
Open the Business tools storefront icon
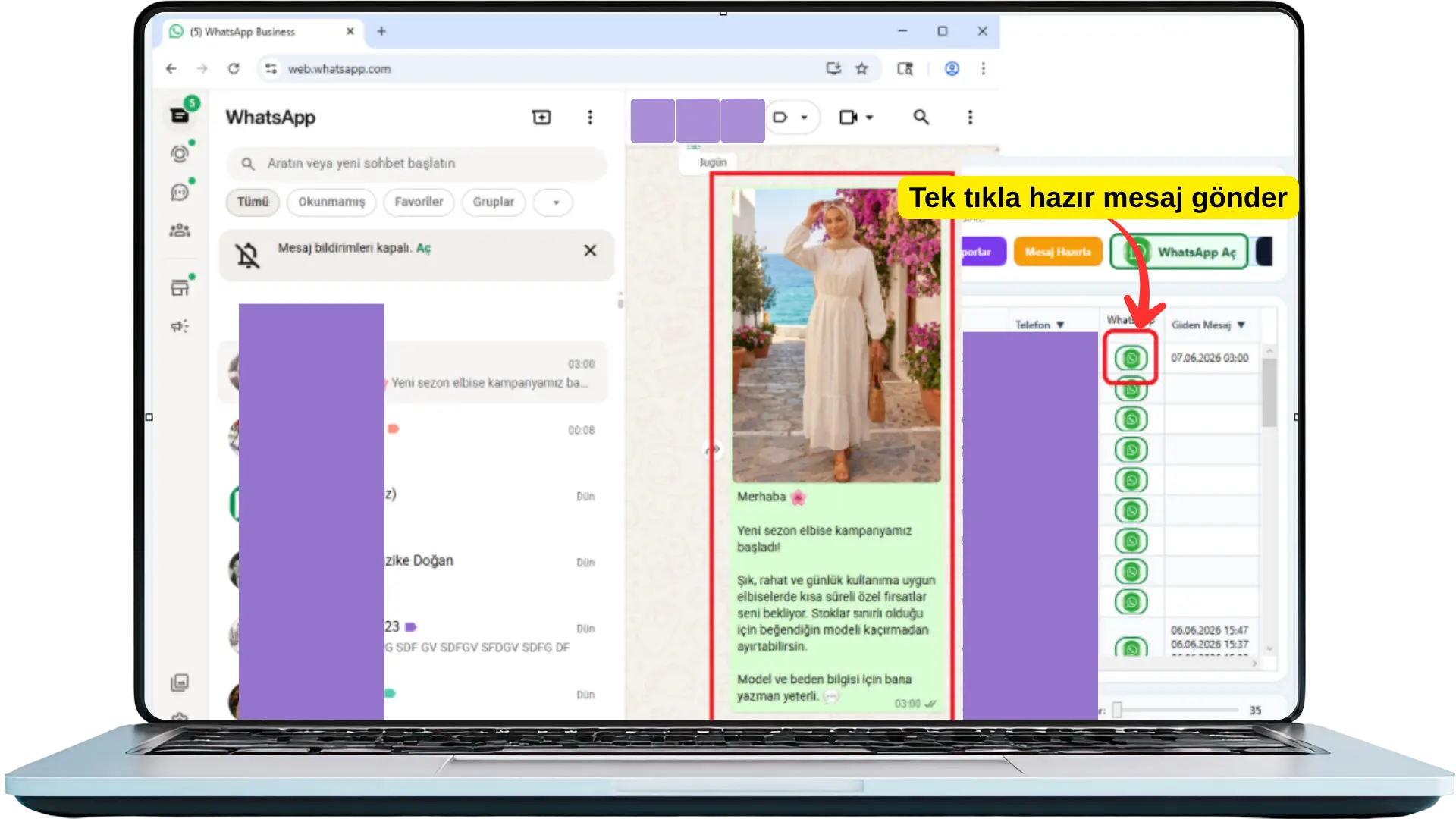coord(180,287)
